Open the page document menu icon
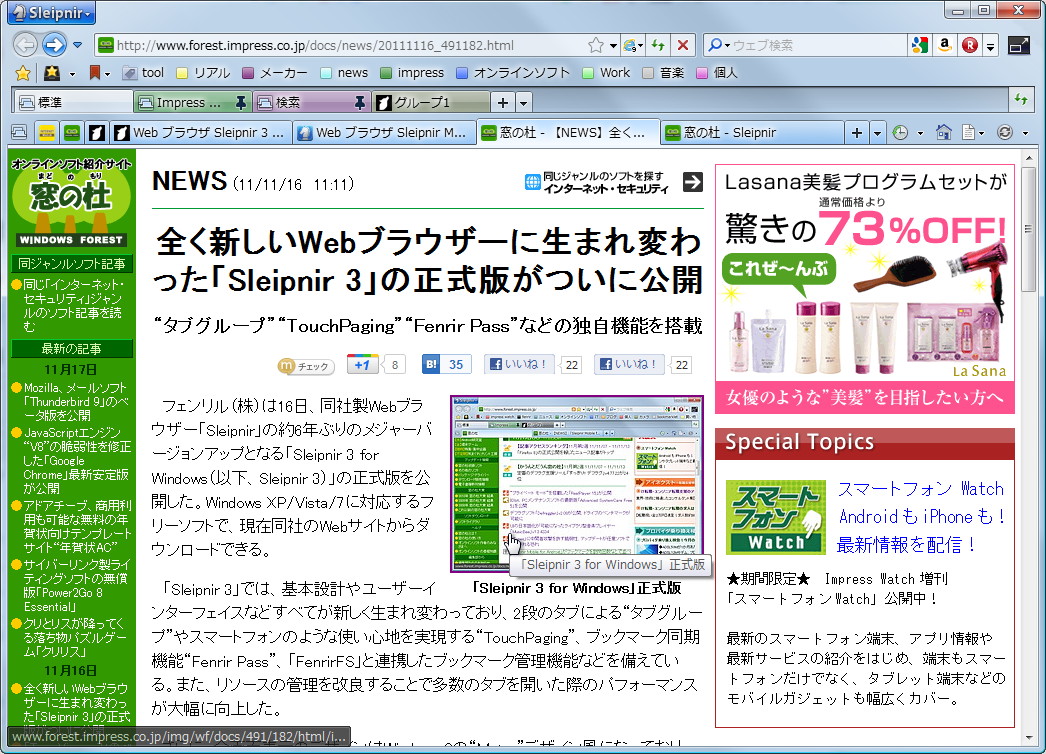The width and height of the screenshot is (1046, 754). tap(969, 132)
